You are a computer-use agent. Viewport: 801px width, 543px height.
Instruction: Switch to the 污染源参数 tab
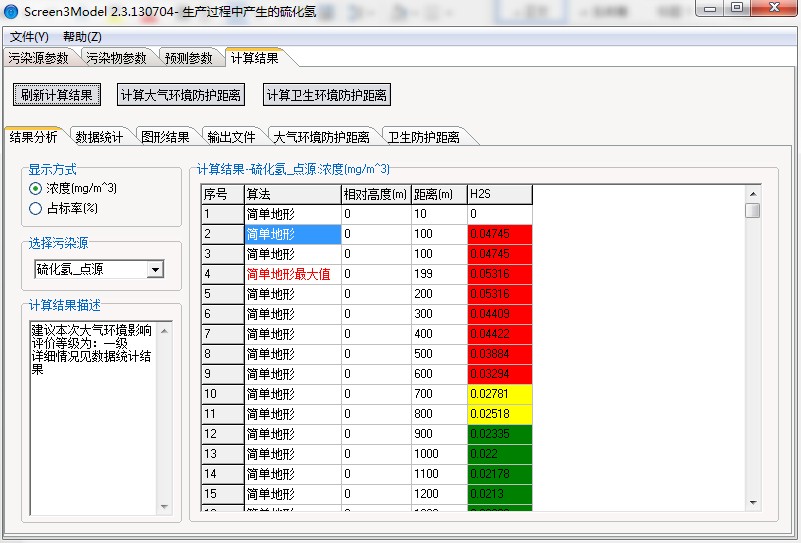[x=39, y=58]
